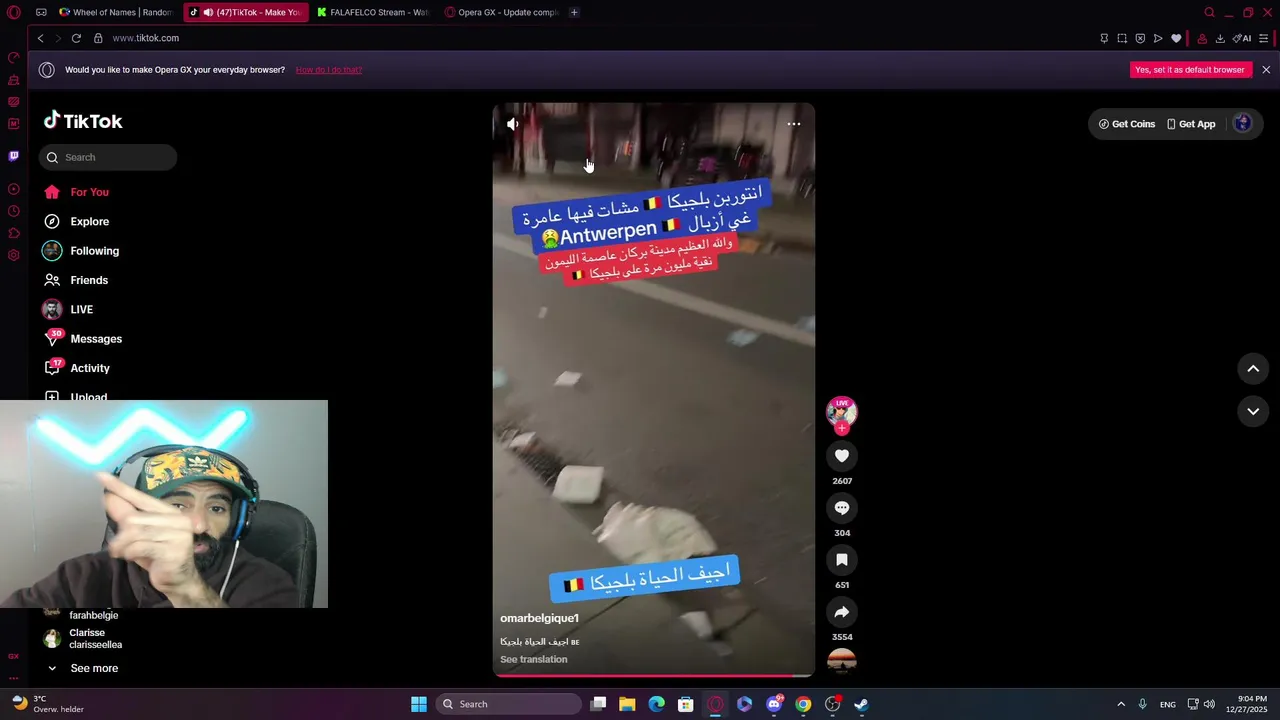Screen dimensions: 1280x720
Task: Take a snapshot with toolbar icon
Action: pyautogui.click(x=1122, y=38)
